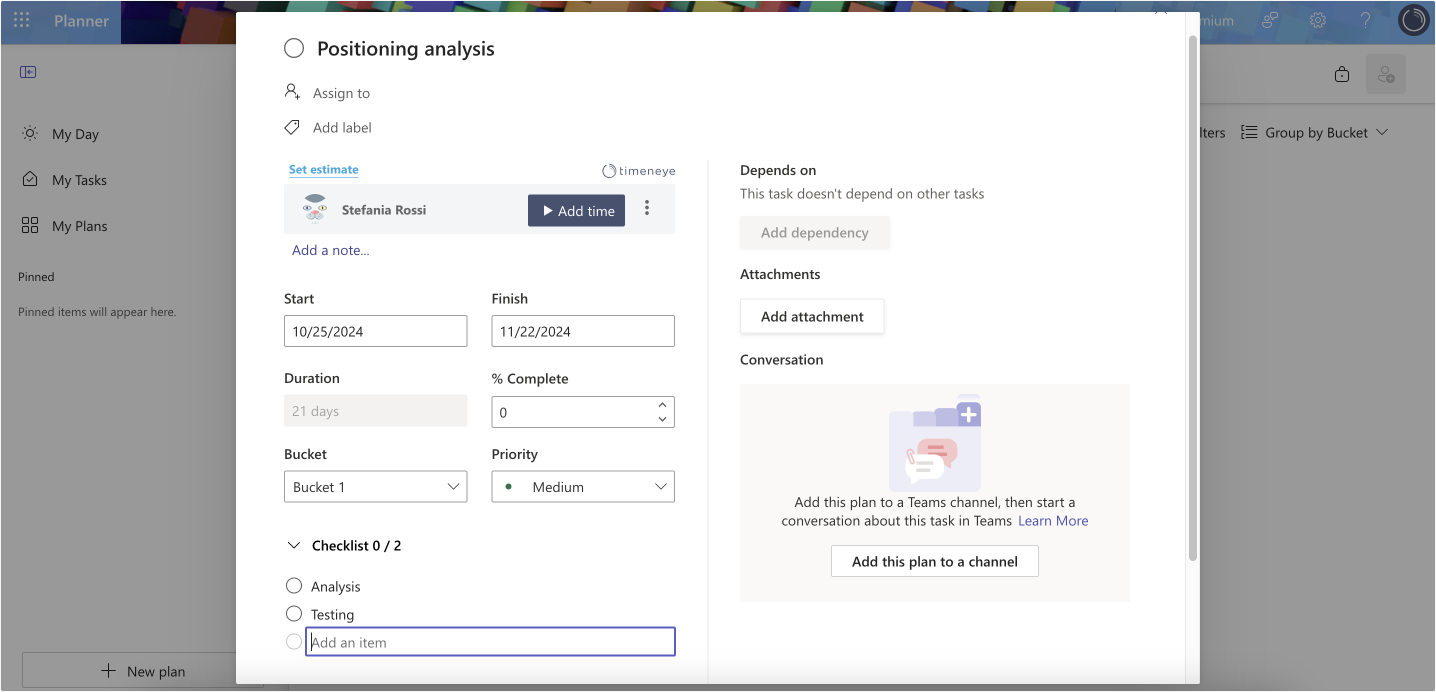Click the Add attachment button

(811, 316)
